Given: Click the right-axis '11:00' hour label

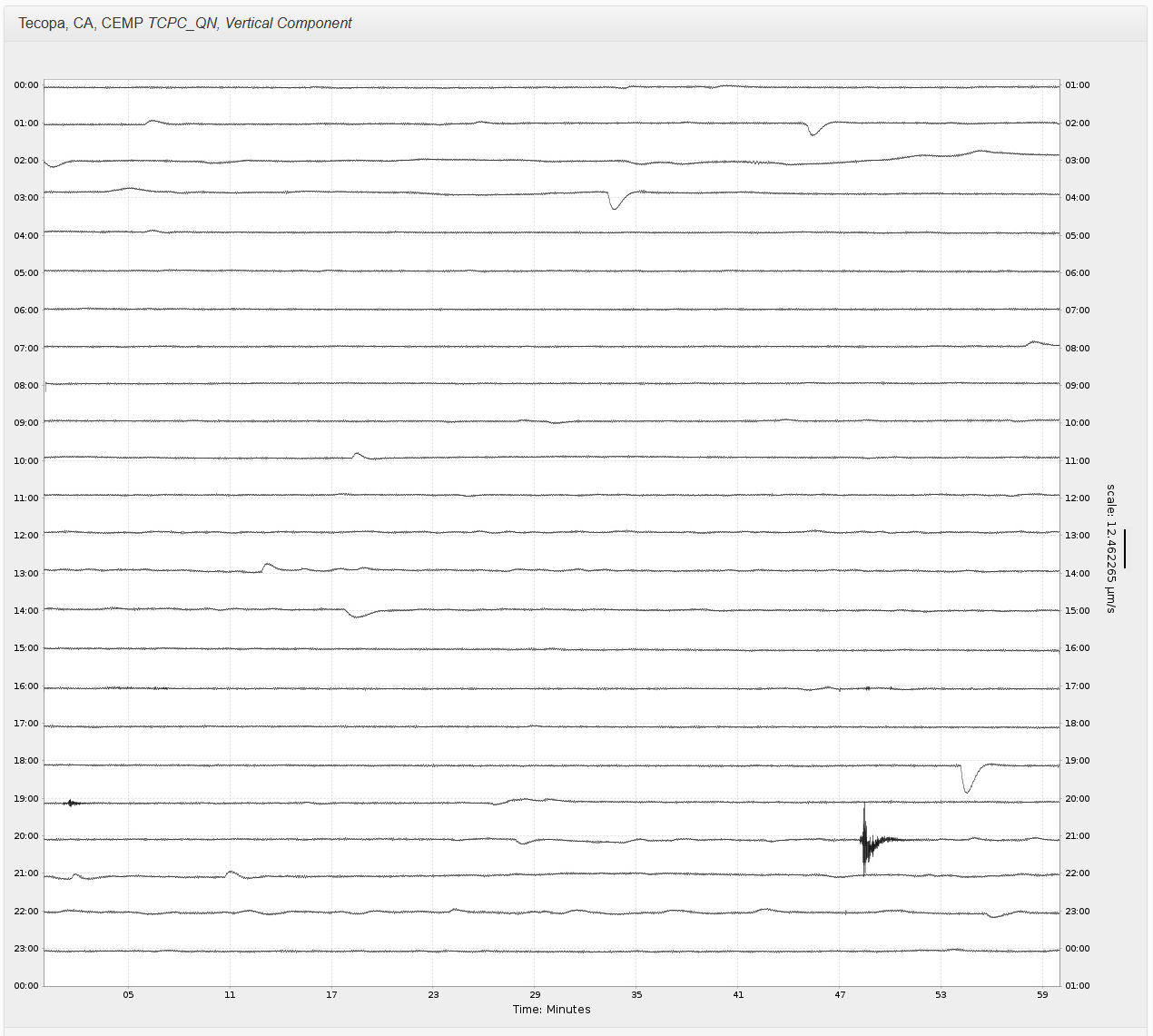Looking at the screenshot, I should click(1078, 461).
